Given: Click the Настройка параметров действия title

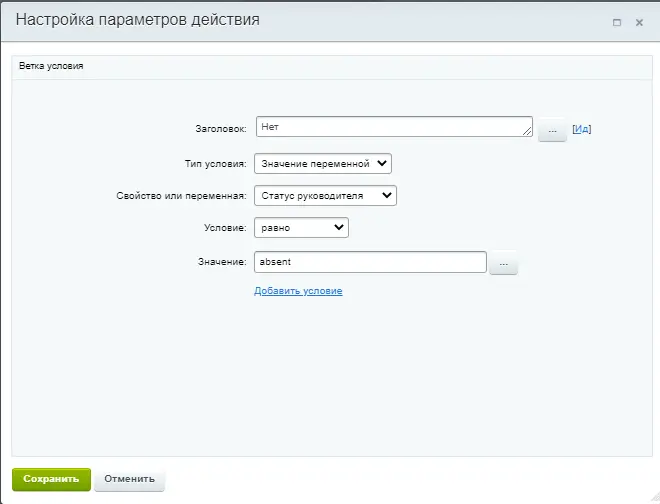Looking at the screenshot, I should pos(138,20).
